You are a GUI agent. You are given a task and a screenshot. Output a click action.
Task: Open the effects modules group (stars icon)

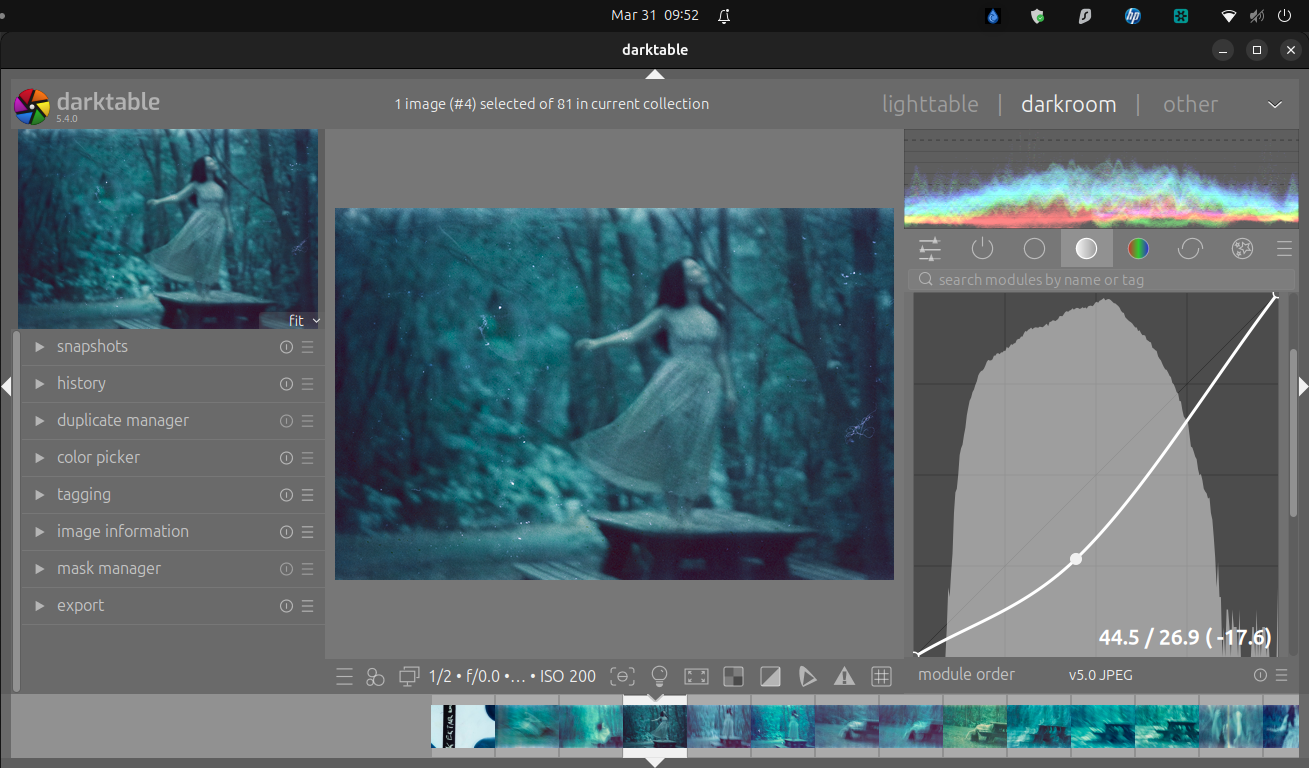1242,249
